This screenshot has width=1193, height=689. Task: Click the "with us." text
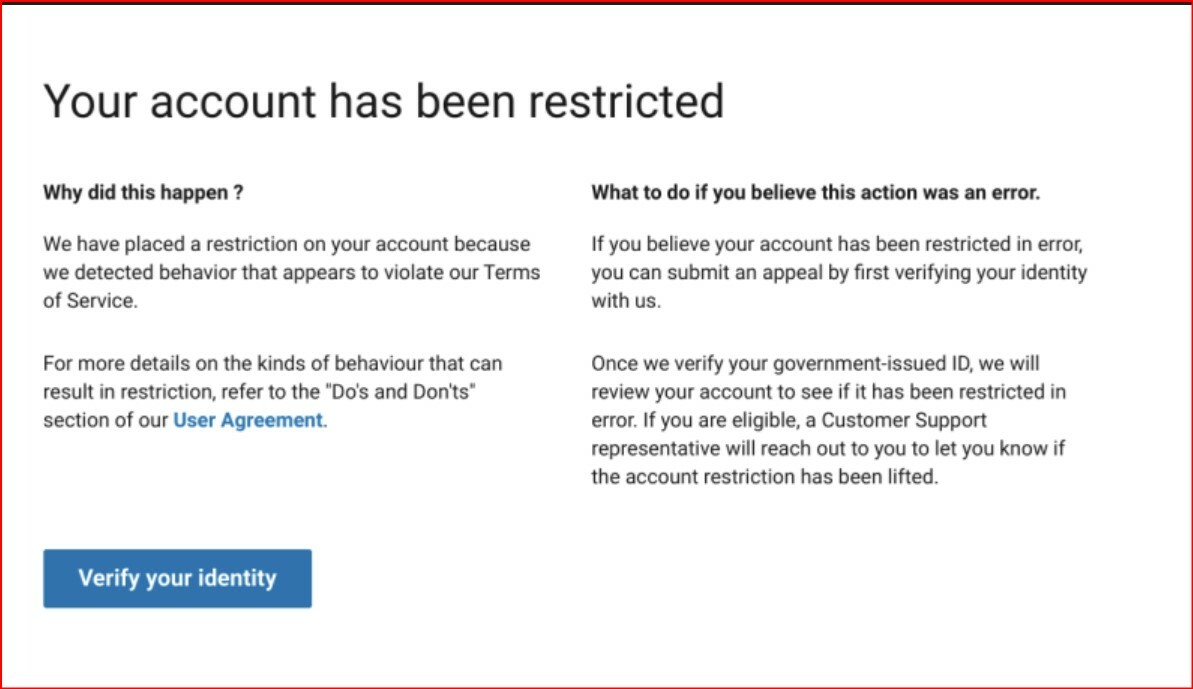coord(626,300)
